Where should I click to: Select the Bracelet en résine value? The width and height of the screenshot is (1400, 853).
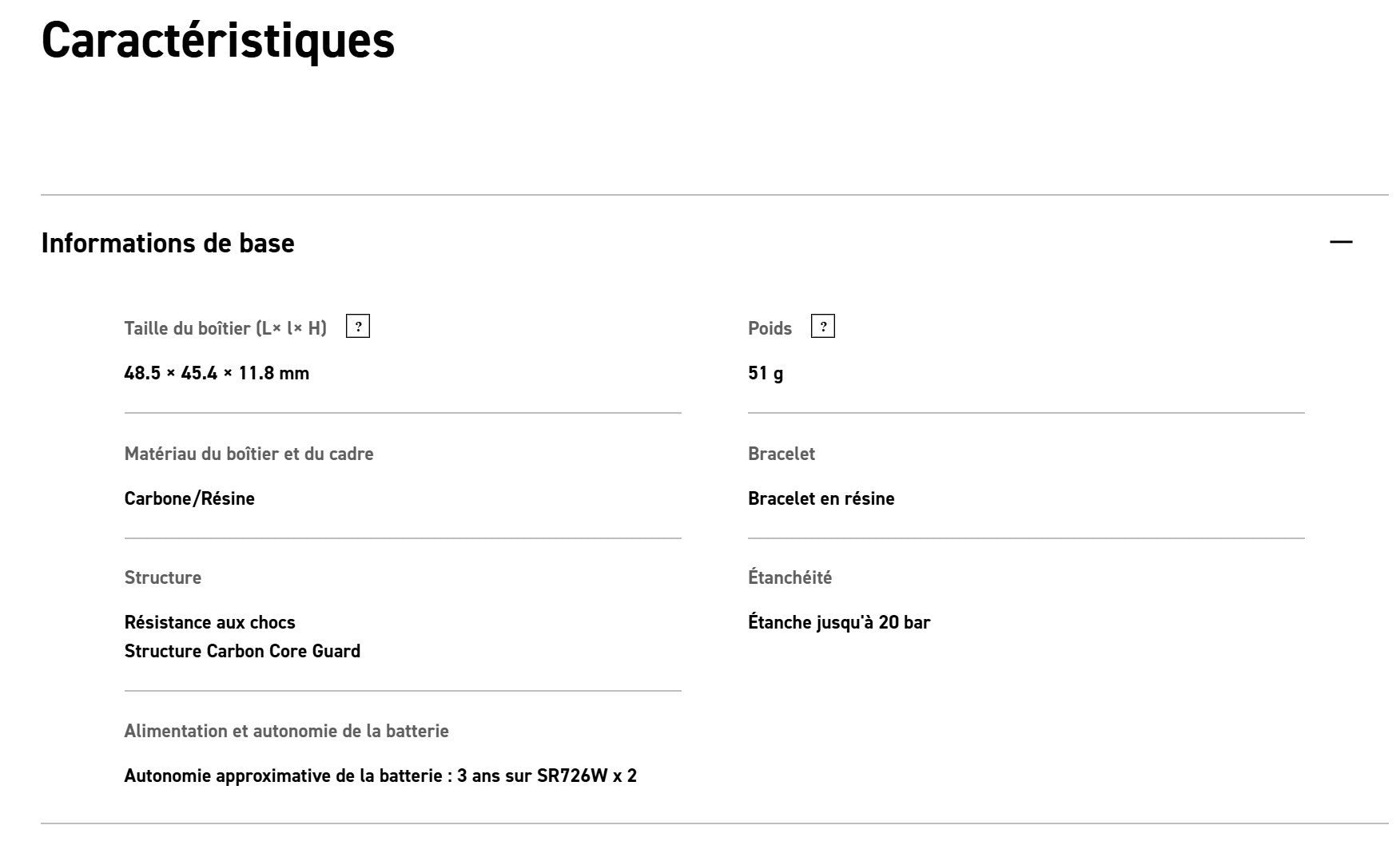tap(821, 498)
